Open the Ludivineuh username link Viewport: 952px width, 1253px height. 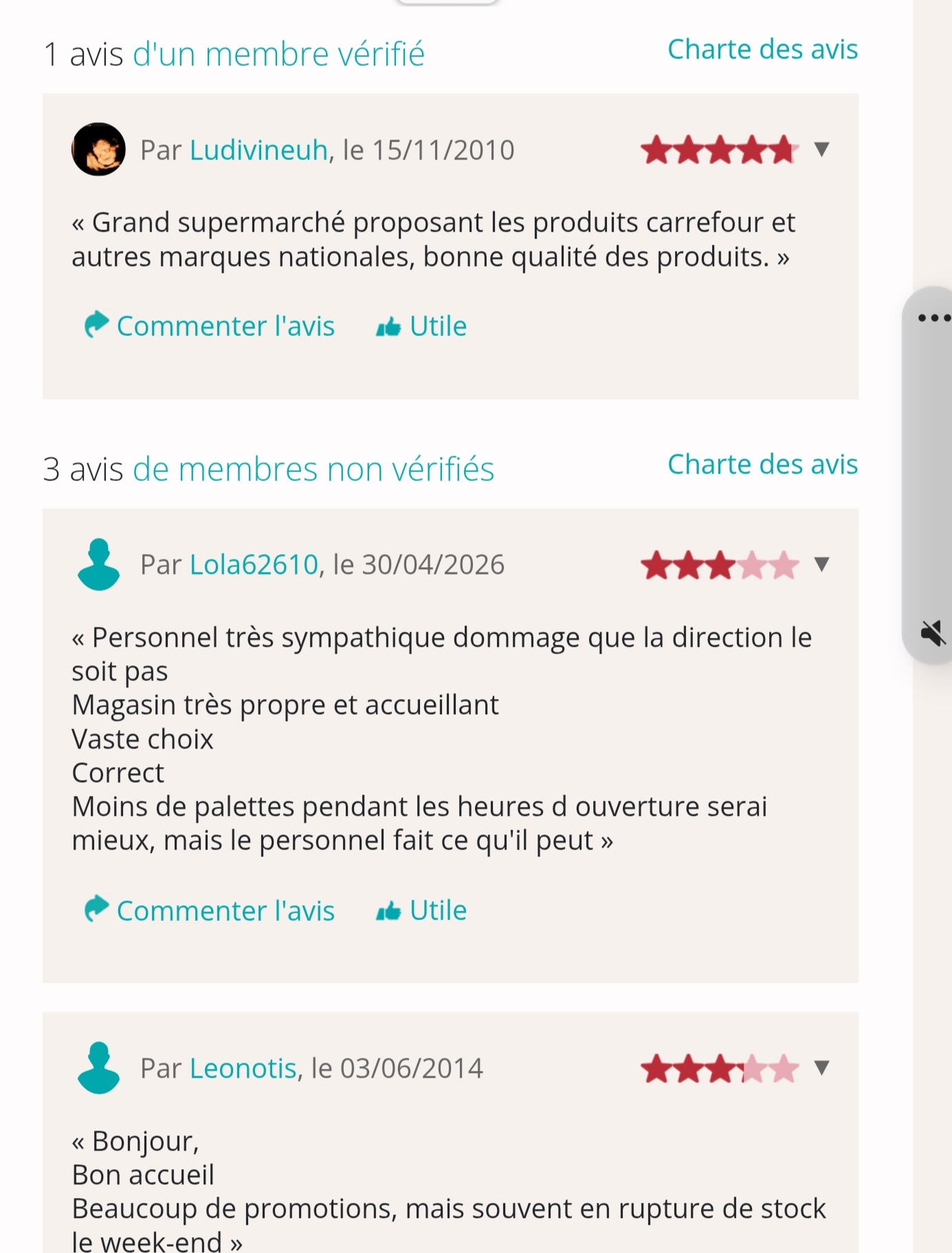tap(258, 150)
